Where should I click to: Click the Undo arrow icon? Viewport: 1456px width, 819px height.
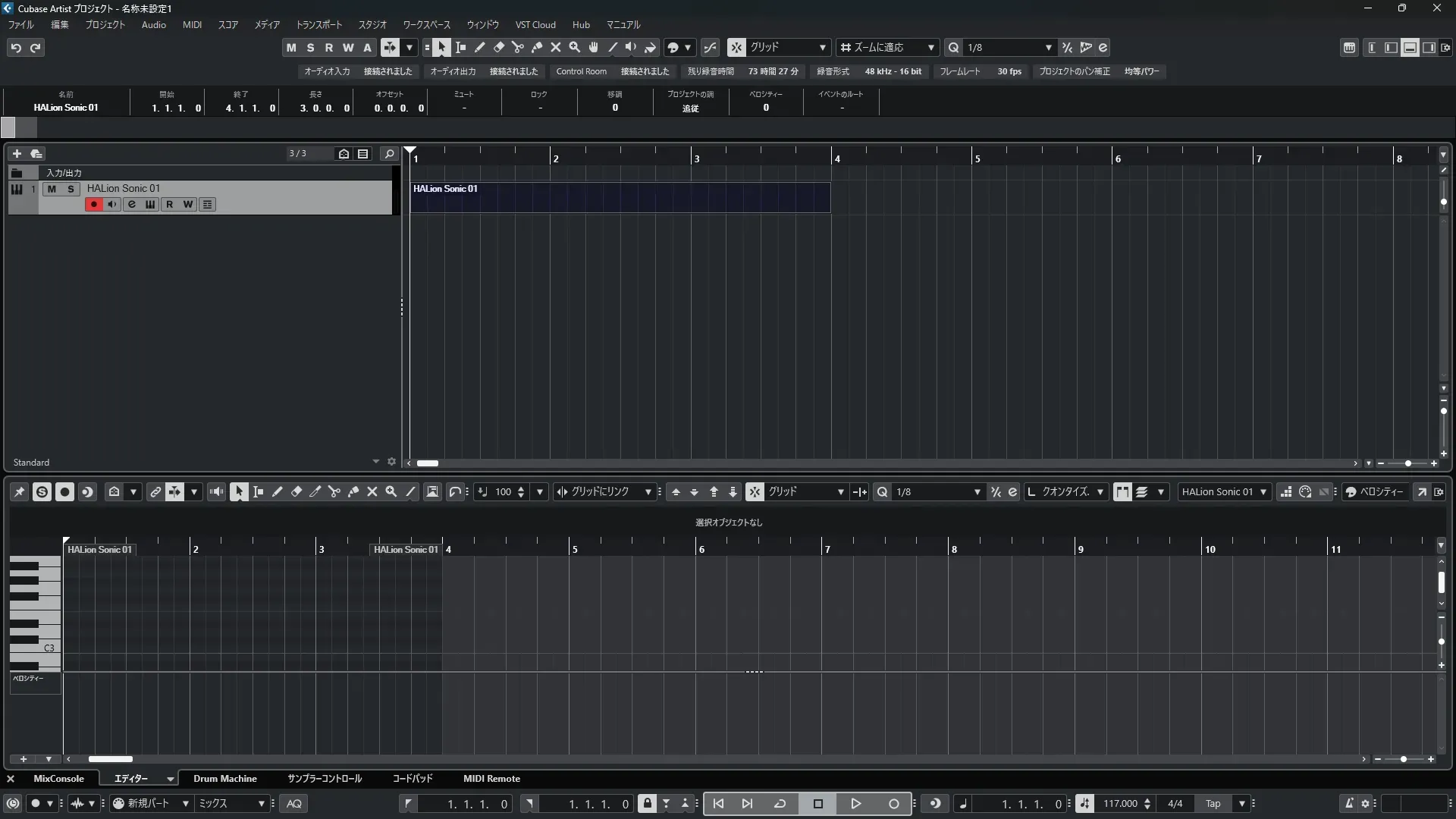click(16, 48)
